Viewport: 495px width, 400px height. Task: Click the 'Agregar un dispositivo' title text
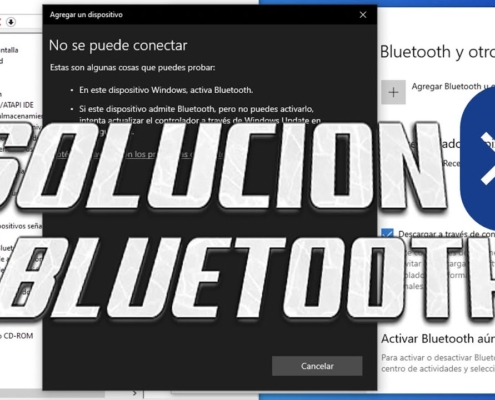click(86, 15)
